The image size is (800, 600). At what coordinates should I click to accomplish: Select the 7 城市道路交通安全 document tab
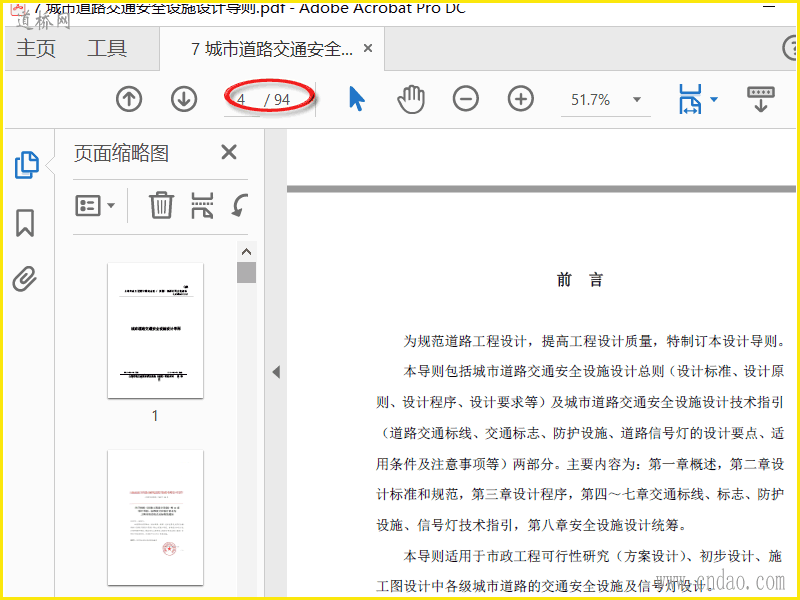coord(271,49)
